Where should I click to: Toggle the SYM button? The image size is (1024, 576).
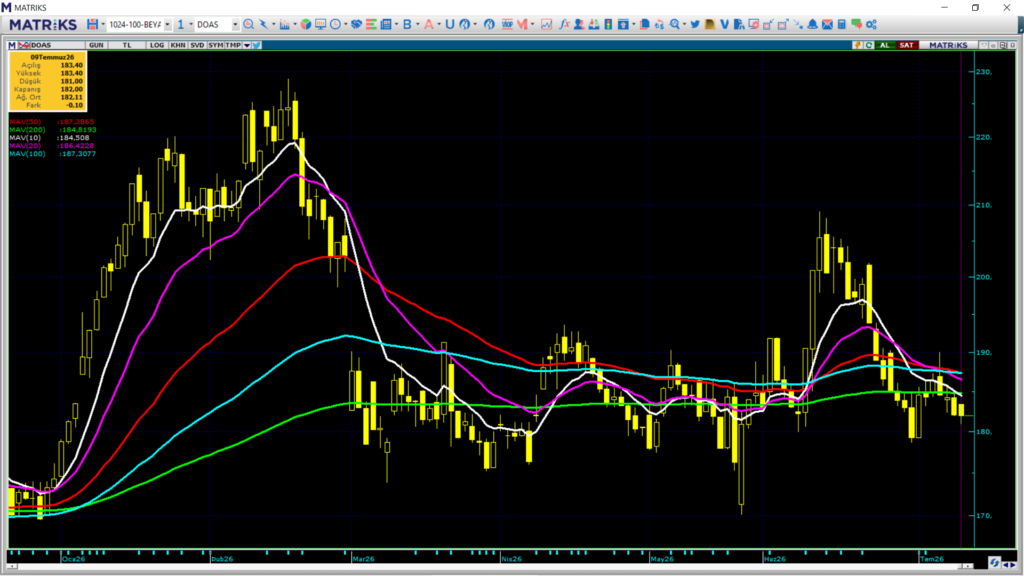point(216,45)
